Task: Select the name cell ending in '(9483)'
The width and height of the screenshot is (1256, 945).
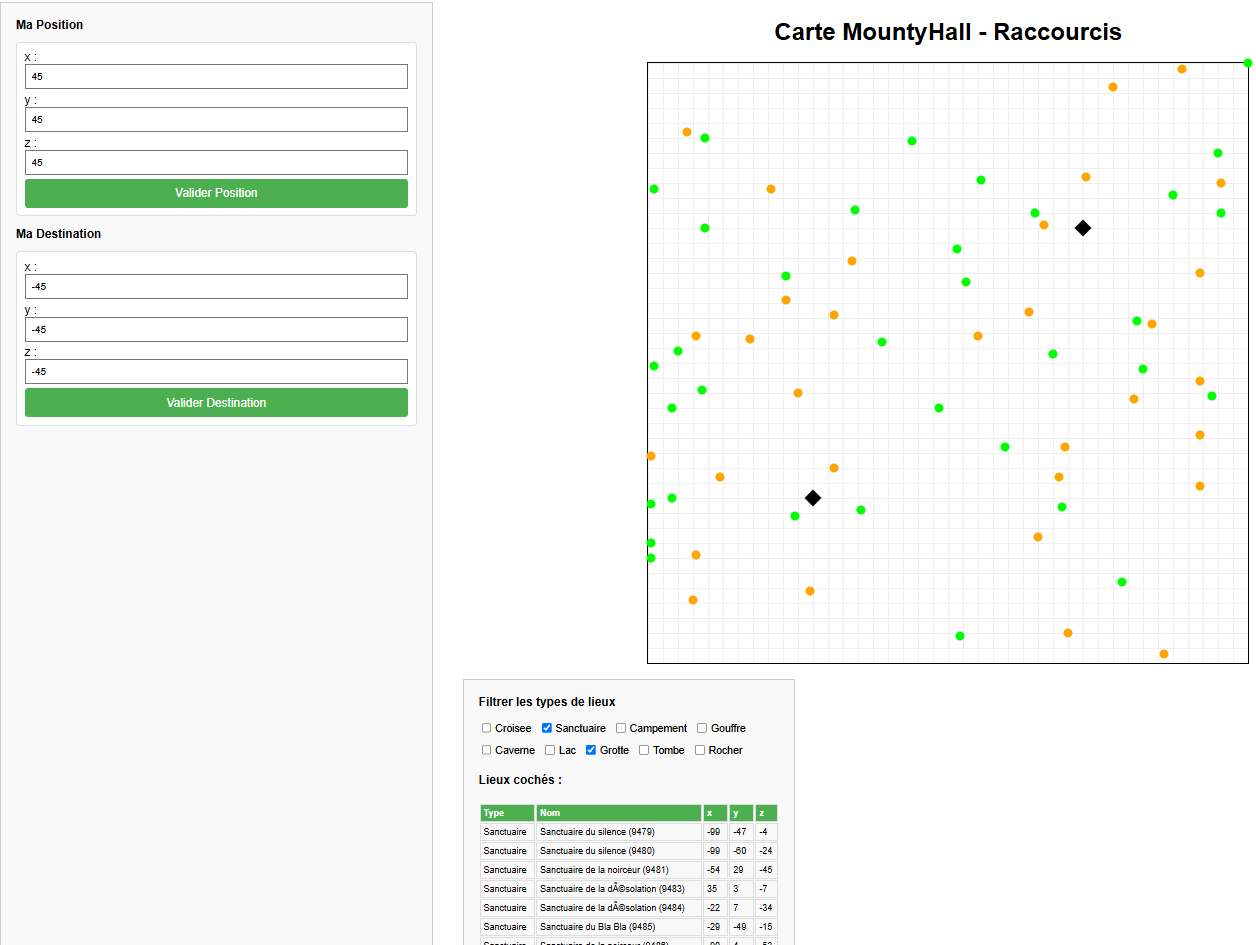Action: (618, 889)
